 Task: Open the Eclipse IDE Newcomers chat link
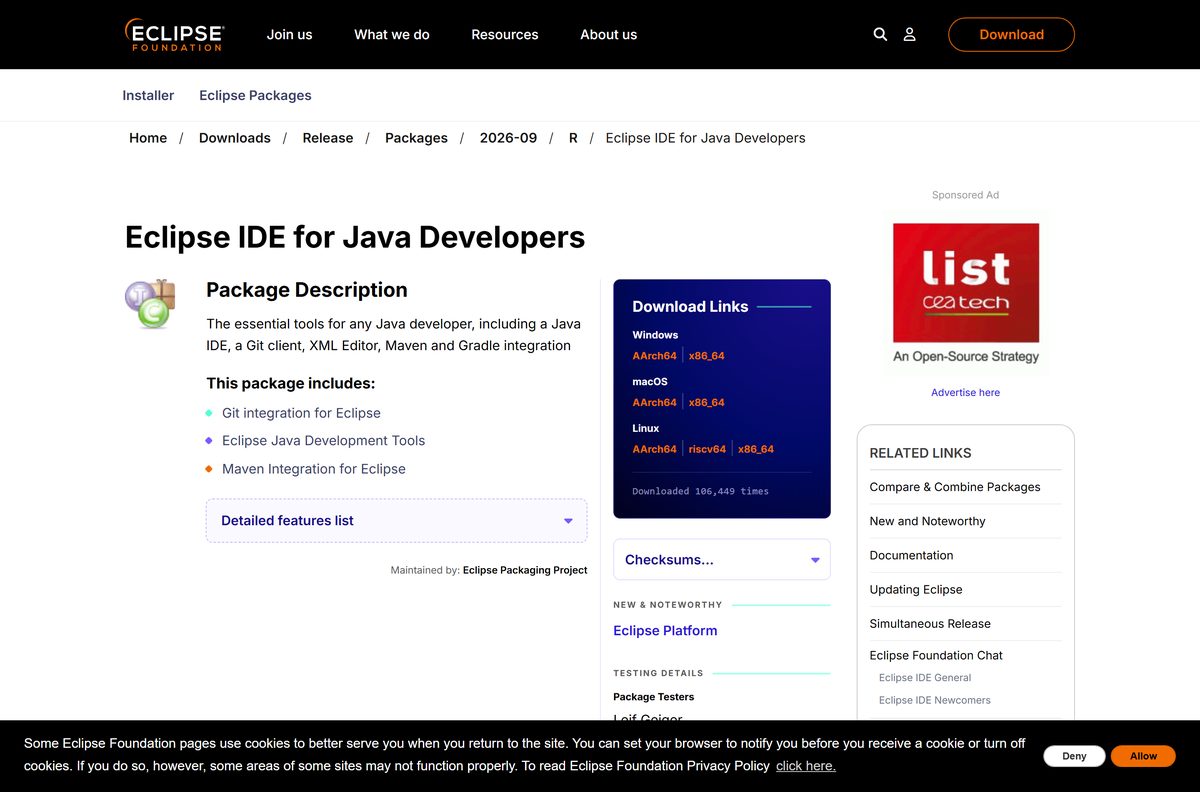point(935,700)
